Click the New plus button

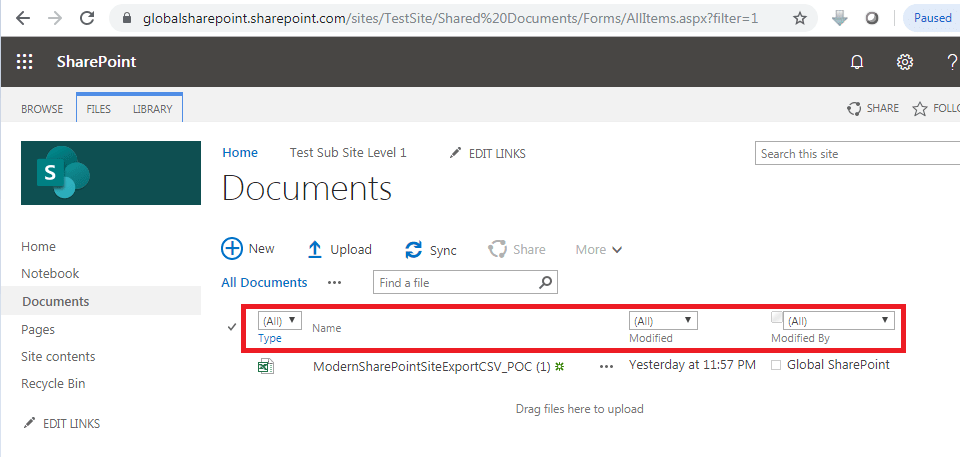(248, 249)
